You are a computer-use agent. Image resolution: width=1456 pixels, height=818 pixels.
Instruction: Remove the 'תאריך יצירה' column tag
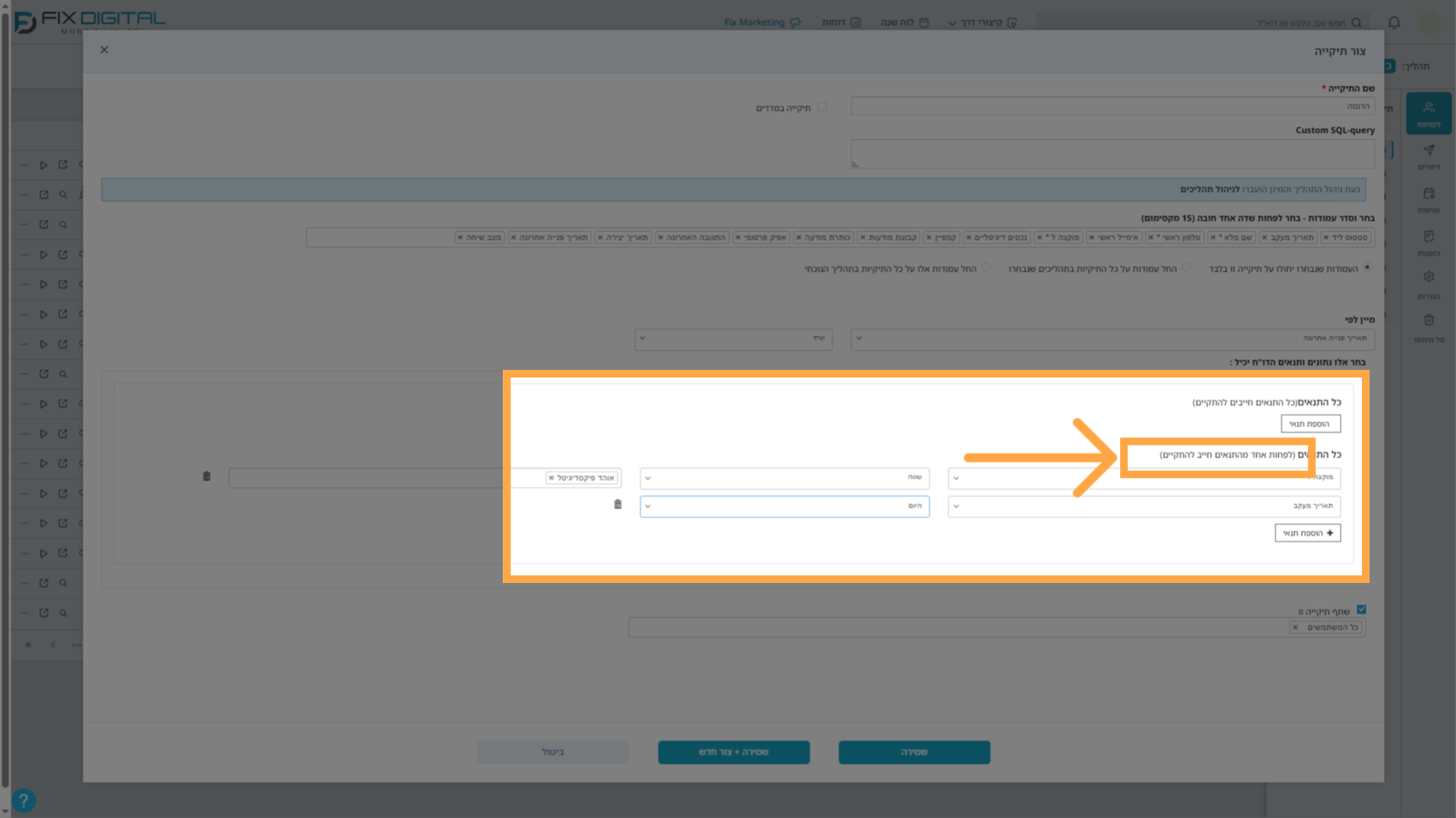click(600, 238)
